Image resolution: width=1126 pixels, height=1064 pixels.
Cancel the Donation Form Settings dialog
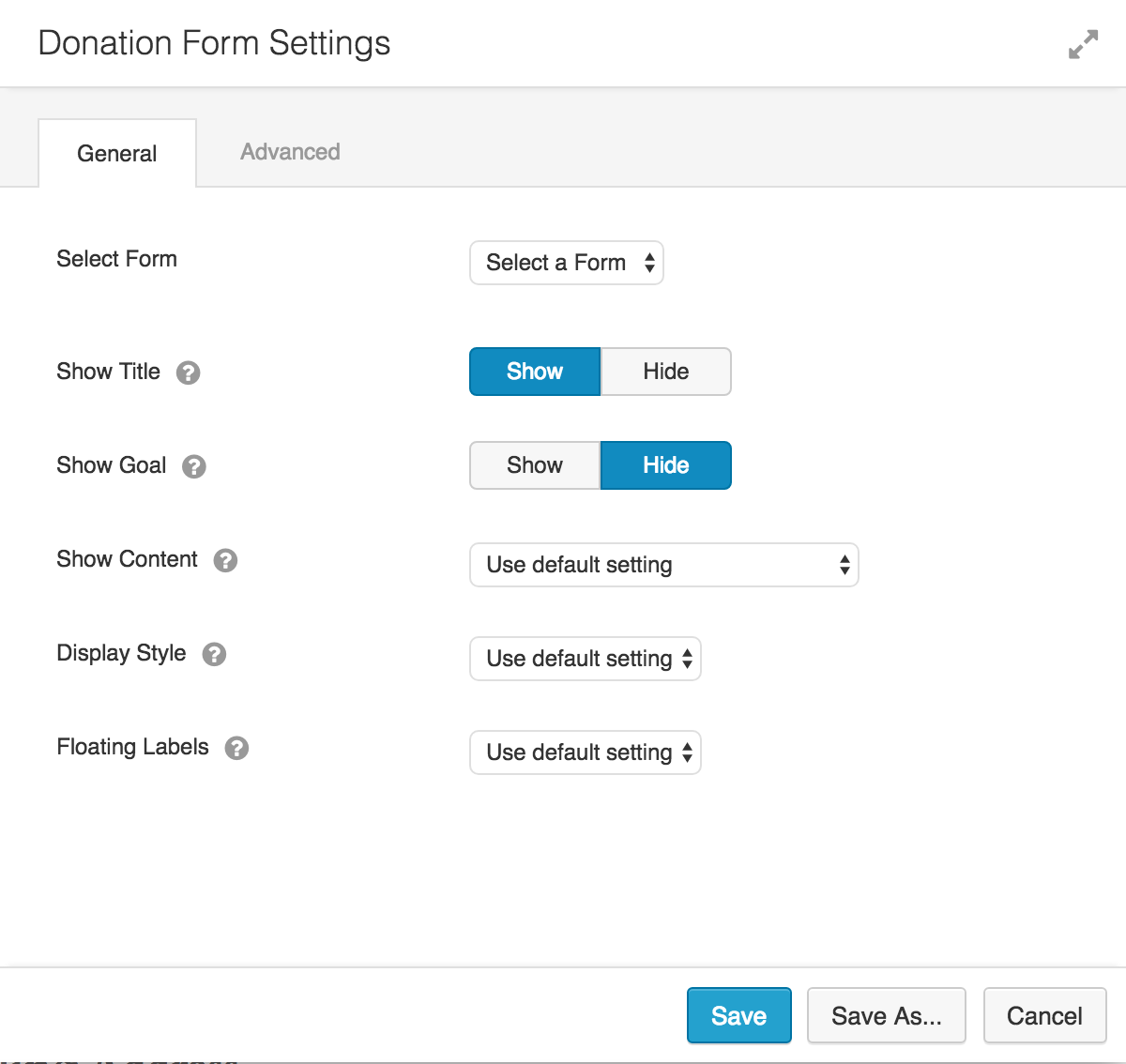[1045, 1015]
